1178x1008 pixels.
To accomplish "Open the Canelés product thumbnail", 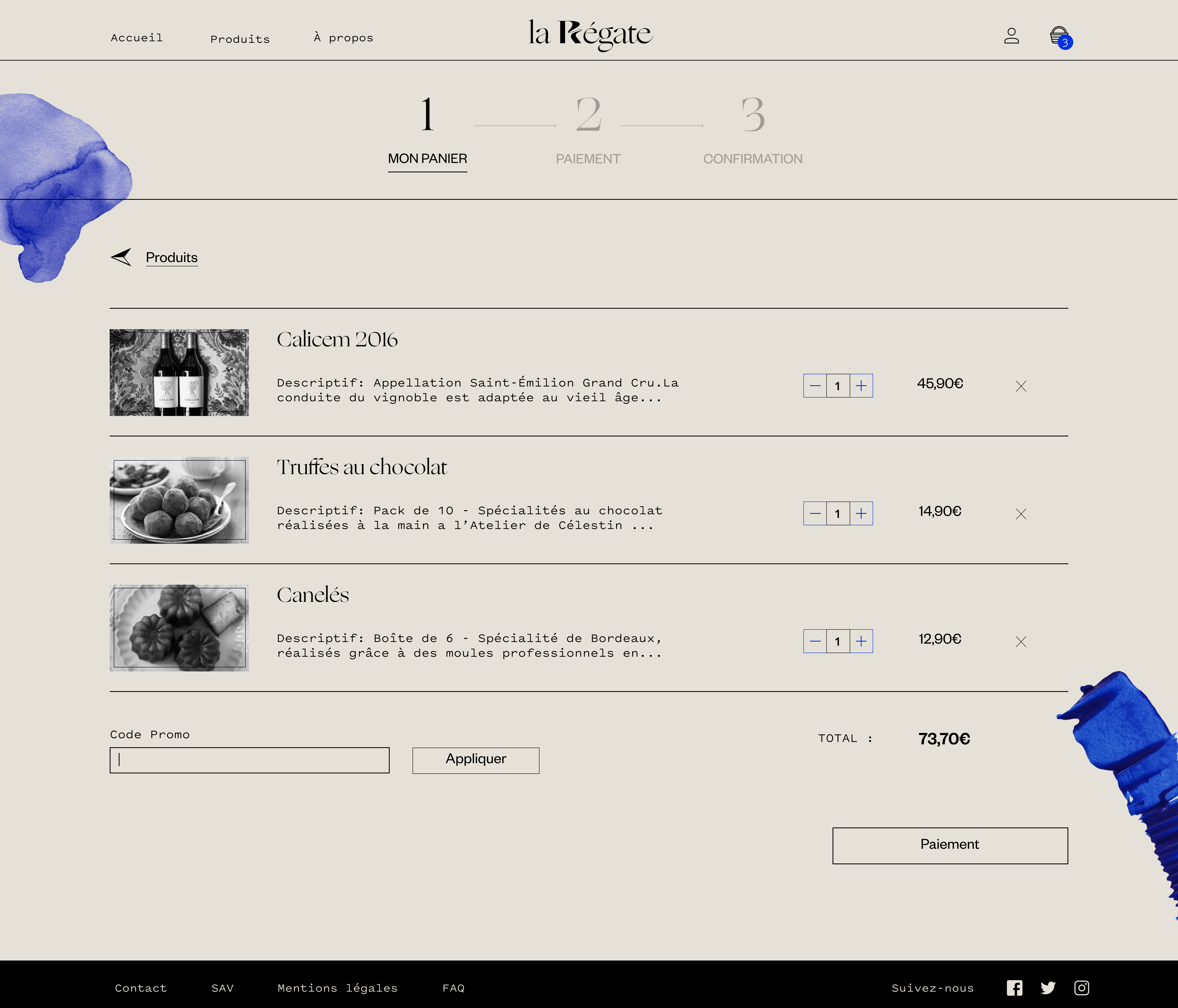I will click(x=179, y=628).
